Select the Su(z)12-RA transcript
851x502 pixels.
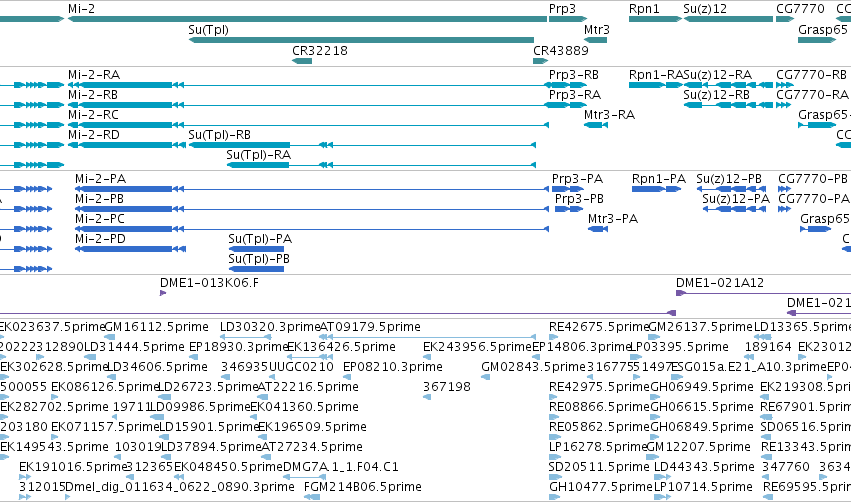point(728,85)
